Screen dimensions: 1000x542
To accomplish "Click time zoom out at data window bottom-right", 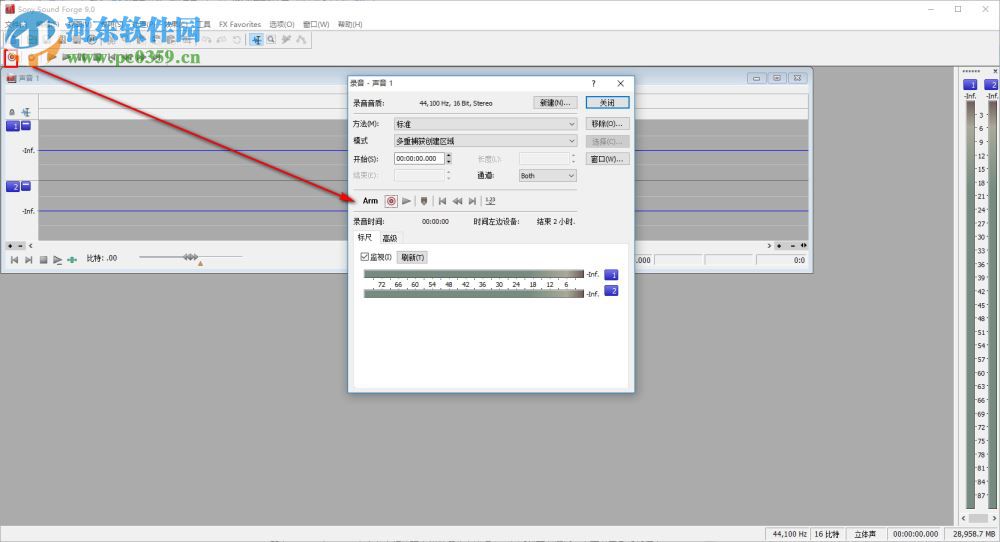I will click(793, 245).
